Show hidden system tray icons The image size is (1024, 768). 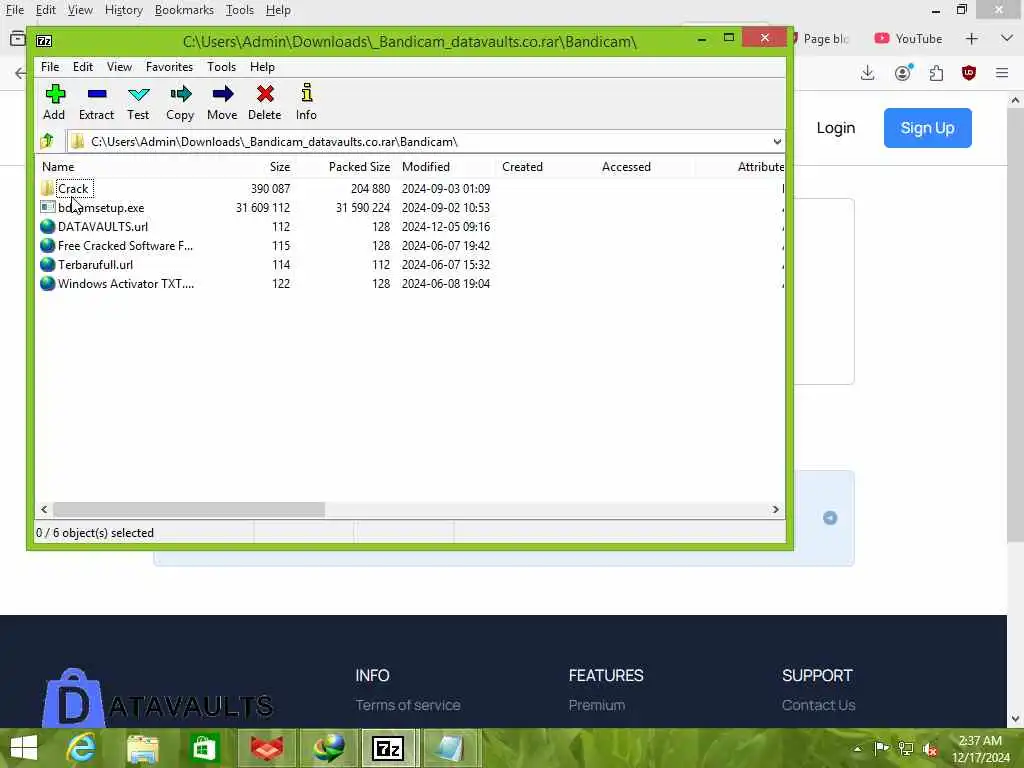(x=857, y=749)
